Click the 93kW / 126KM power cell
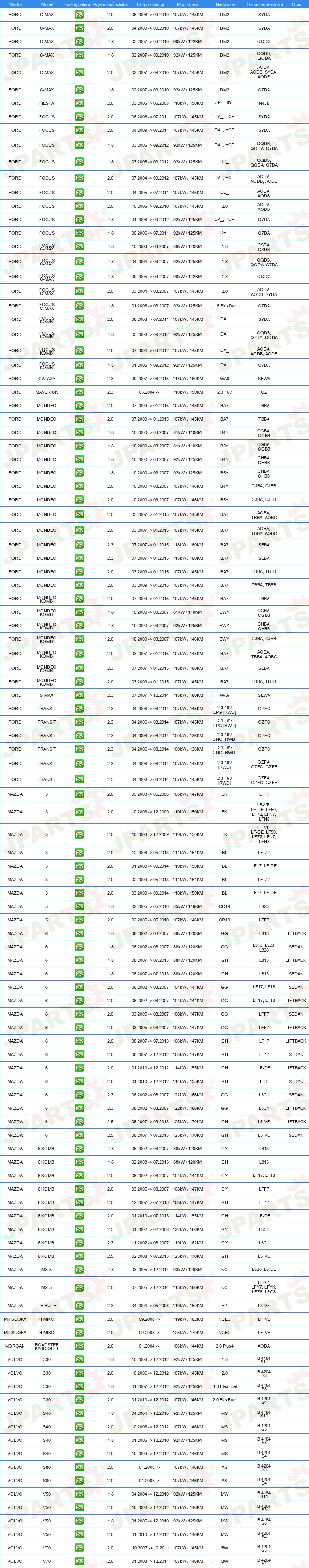 click(187, 1270)
